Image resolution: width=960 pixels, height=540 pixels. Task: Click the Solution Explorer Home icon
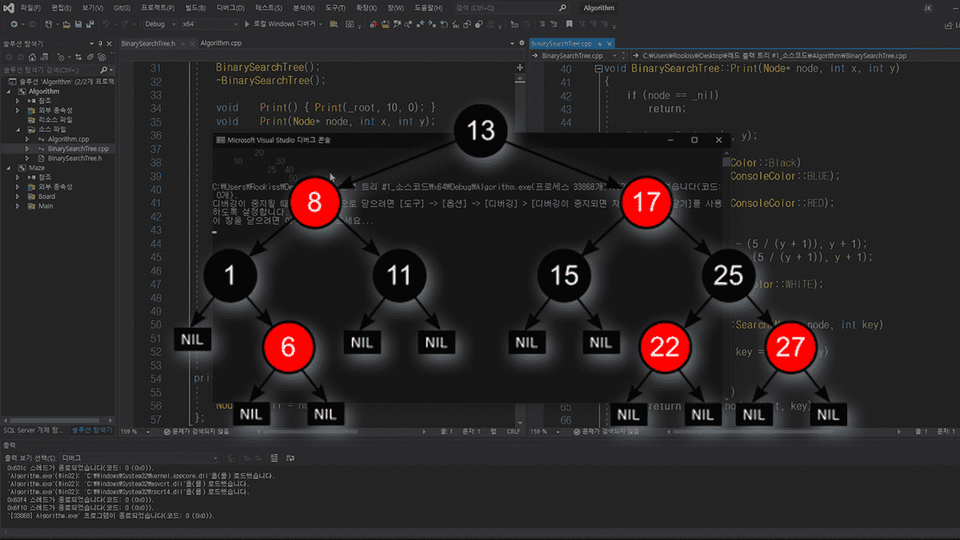point(32,57)
